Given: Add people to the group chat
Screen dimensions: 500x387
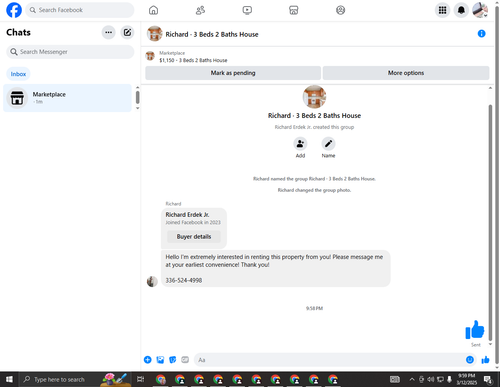Looking at the screenshot, I should point(300,144).
